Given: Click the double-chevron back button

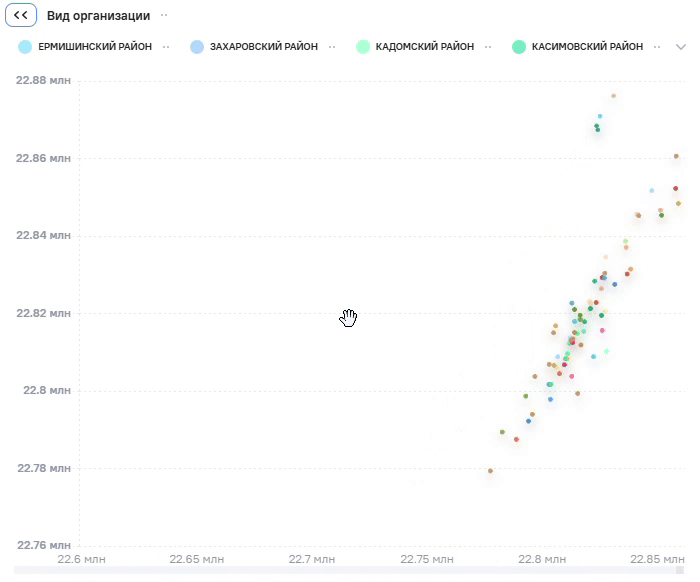Looking at the screenshot, I should coord(21,15).
